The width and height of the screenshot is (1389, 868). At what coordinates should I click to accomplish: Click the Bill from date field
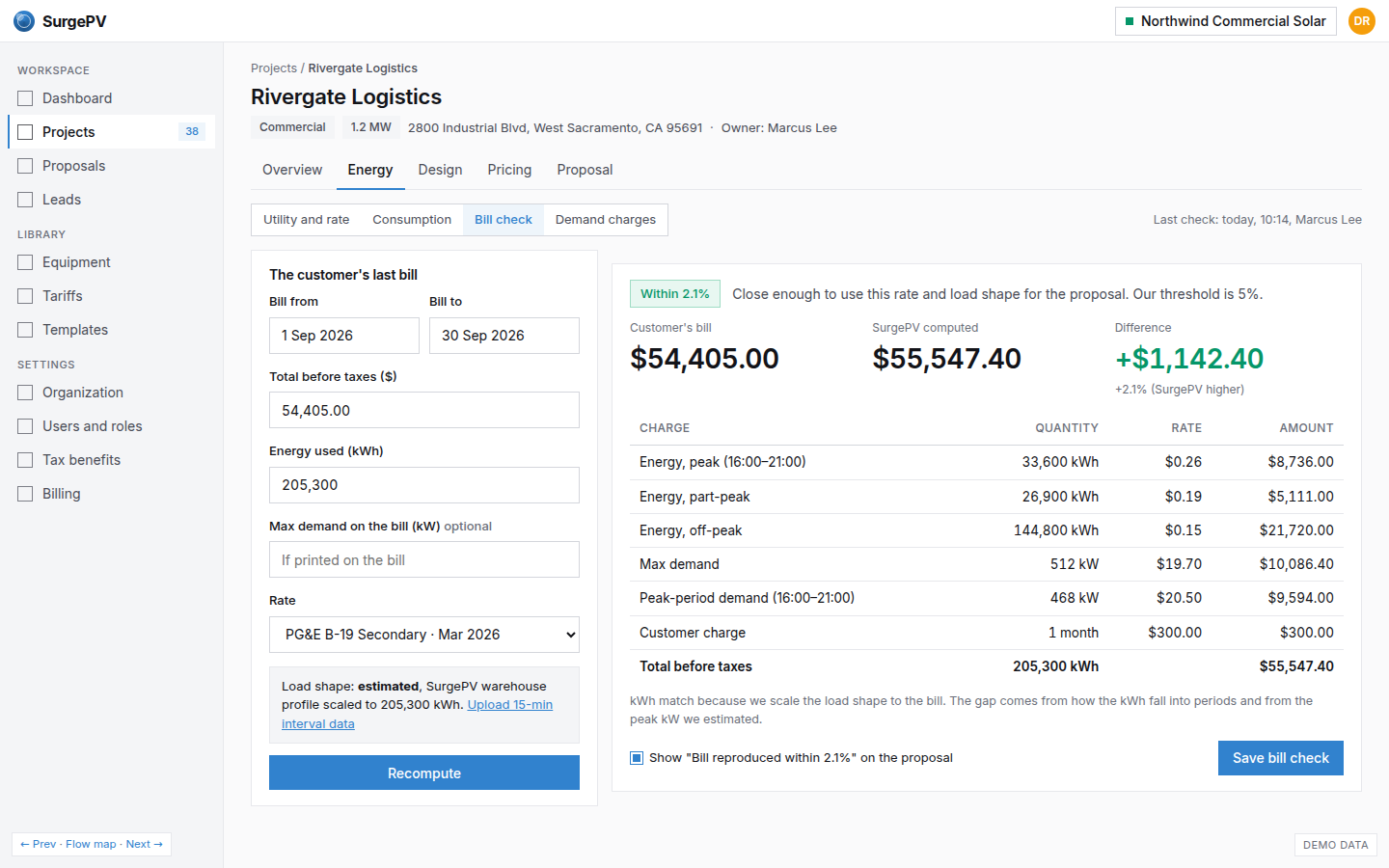click(344, 336)
